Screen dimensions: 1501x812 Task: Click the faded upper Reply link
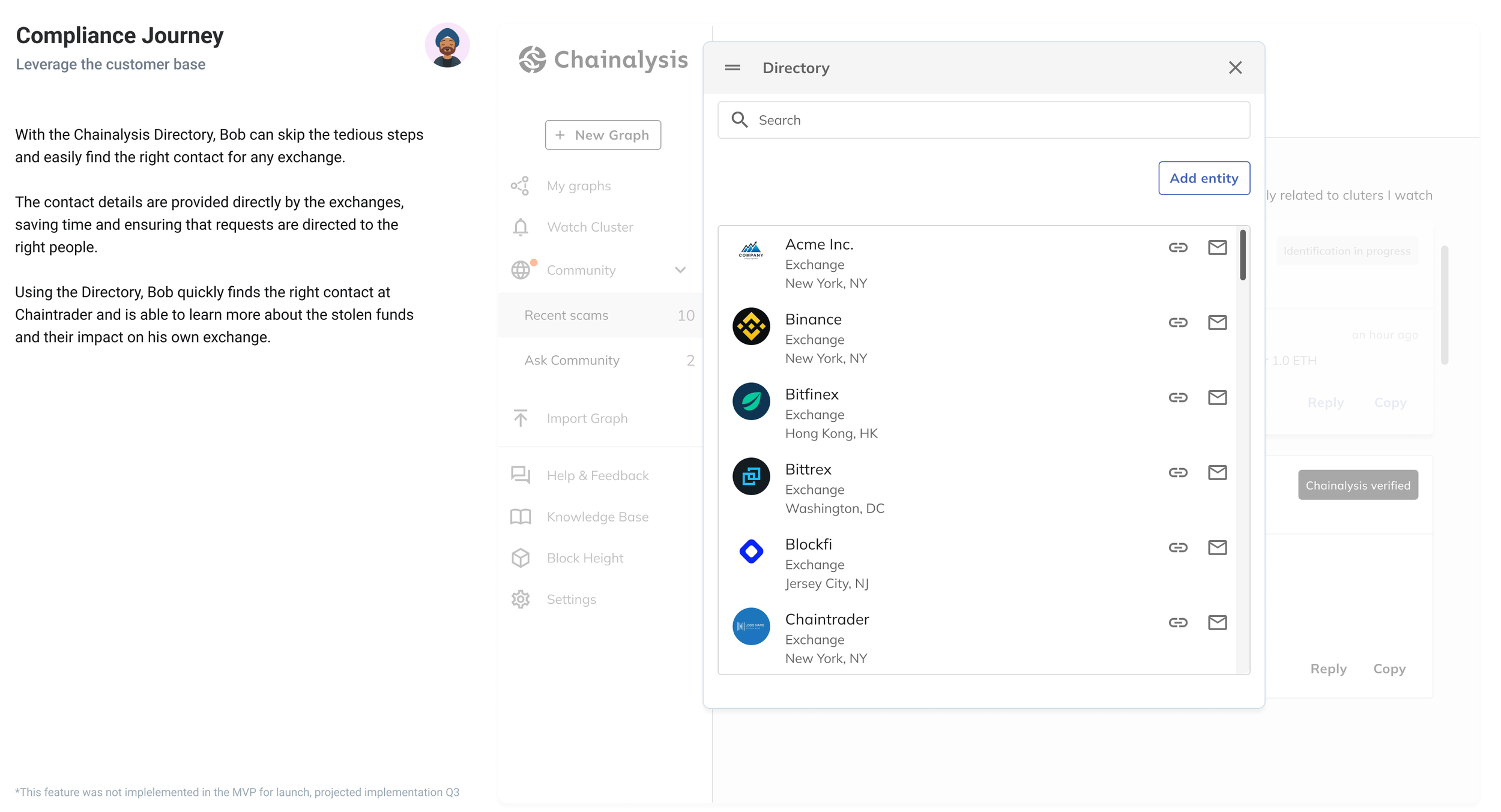point(1325,403)
